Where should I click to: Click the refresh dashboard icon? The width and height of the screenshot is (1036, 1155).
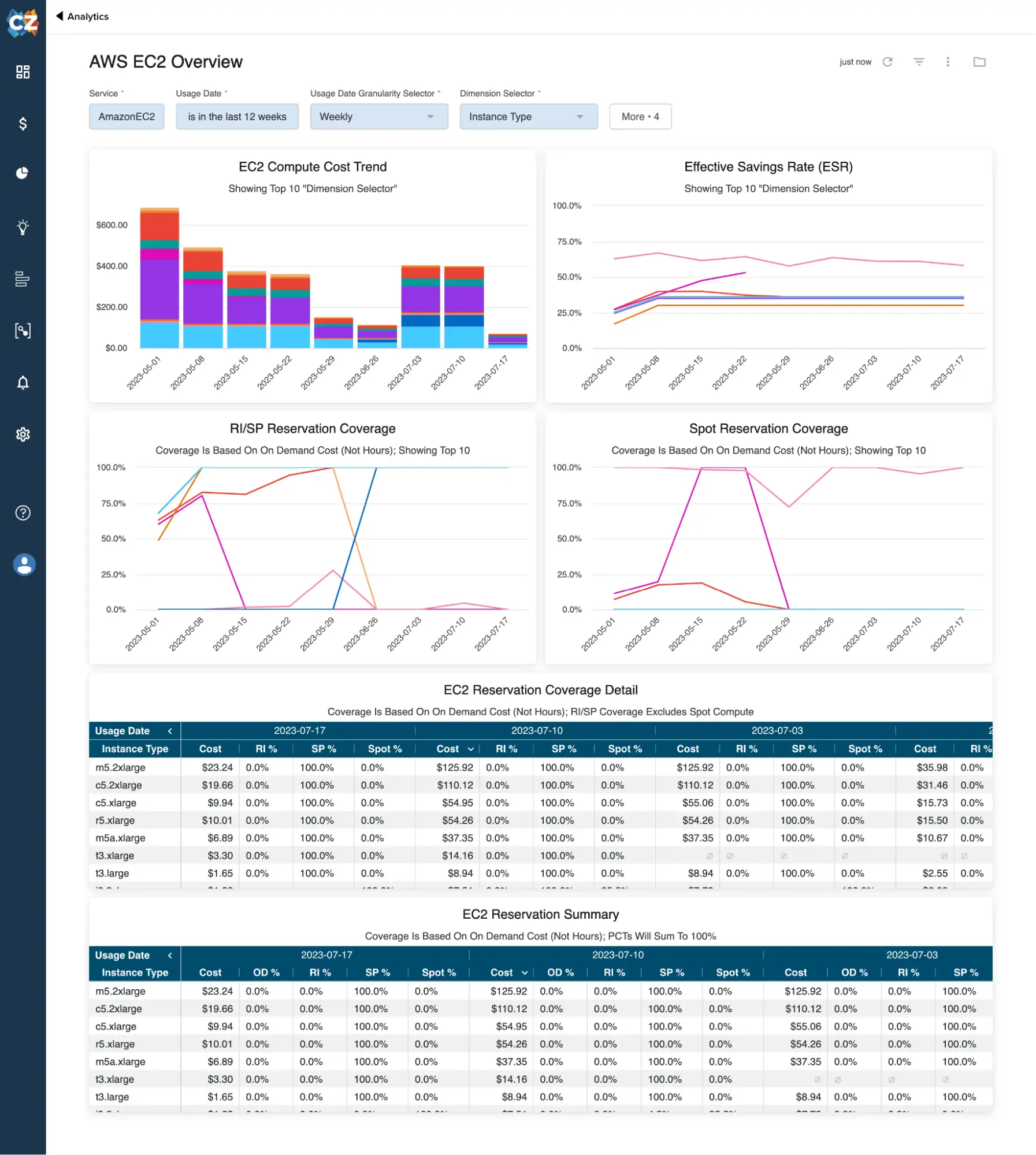tap(888, 62)
